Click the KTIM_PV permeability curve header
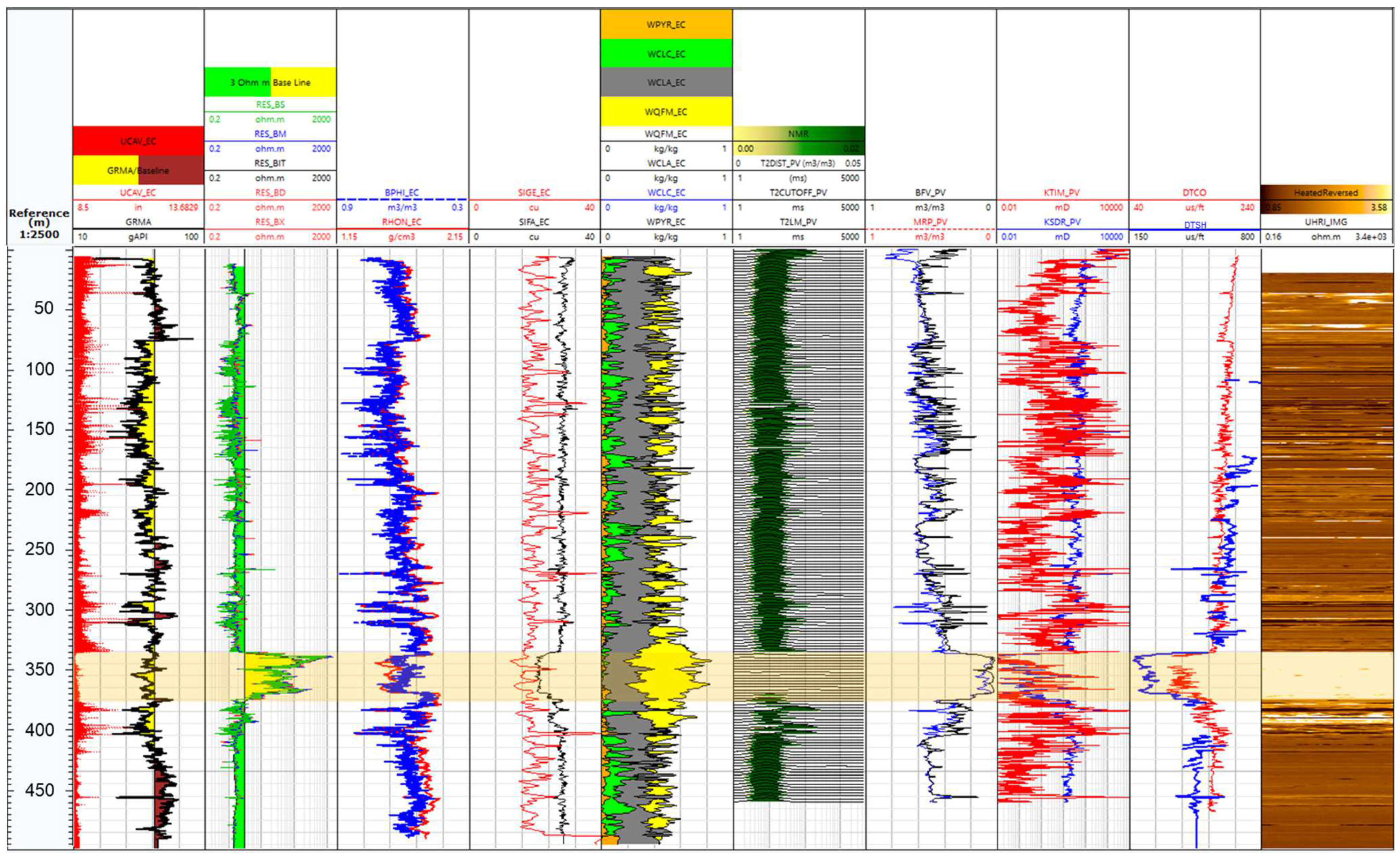This screenshot has width=1400, height=858. 1062,193
